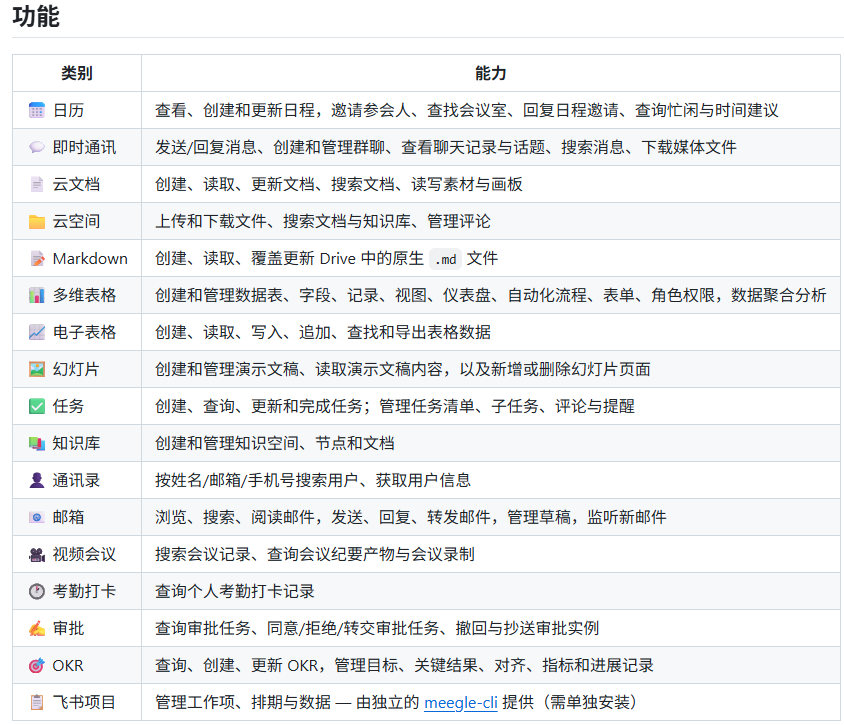The height and width of the screenshot is (725, 844).
Task: Click the pencil note icon beside Markdown
Action: pyautogui.click(x=37, y=258)
